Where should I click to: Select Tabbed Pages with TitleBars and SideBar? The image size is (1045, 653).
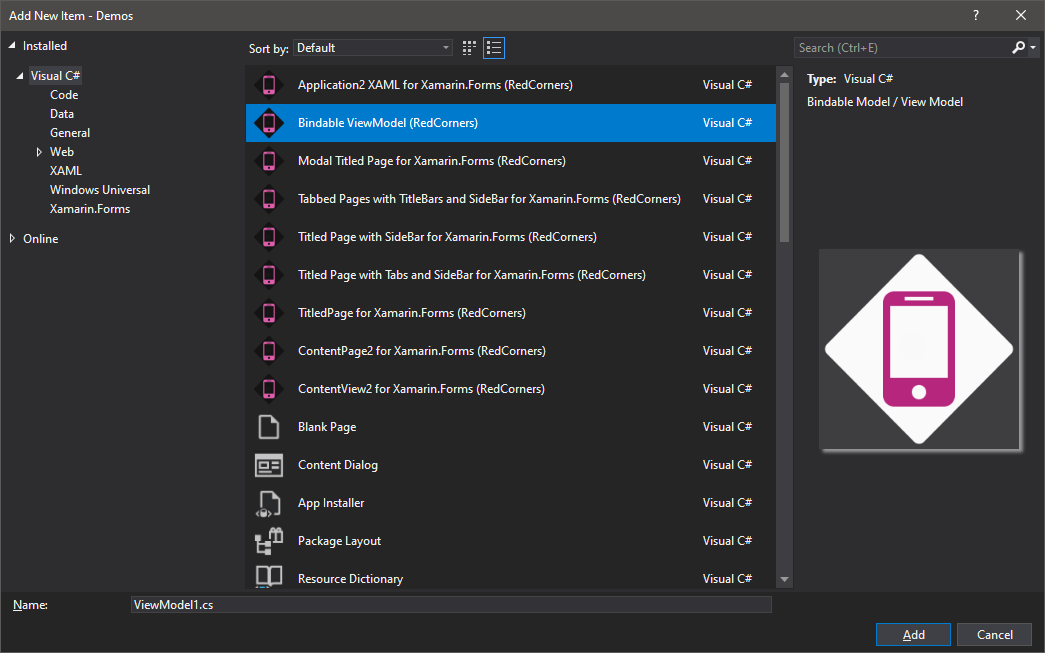(511, 199)
